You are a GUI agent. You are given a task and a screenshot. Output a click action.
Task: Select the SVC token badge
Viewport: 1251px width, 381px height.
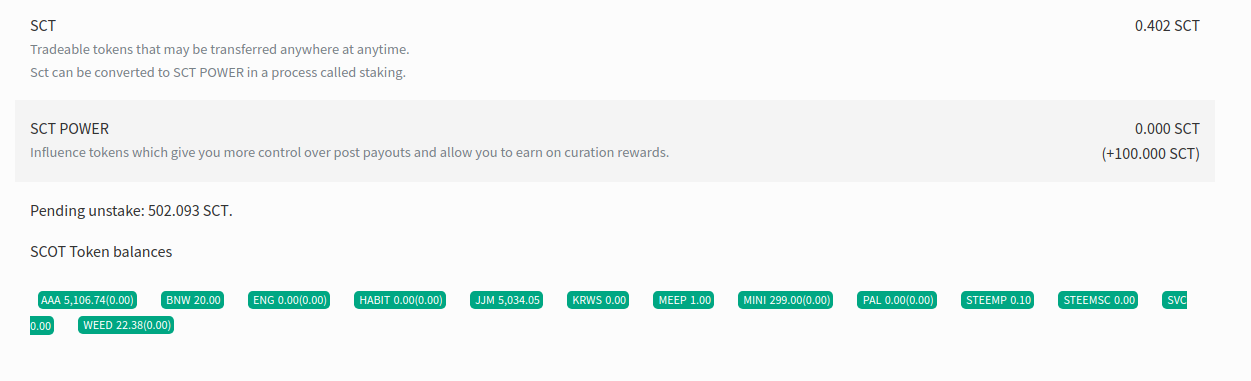click(1175, 300)
